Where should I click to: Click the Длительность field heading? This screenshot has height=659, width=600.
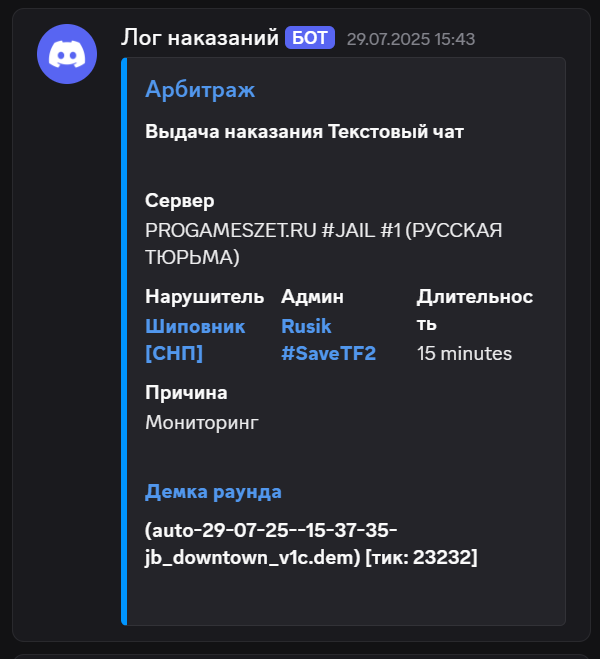(475, 310)
